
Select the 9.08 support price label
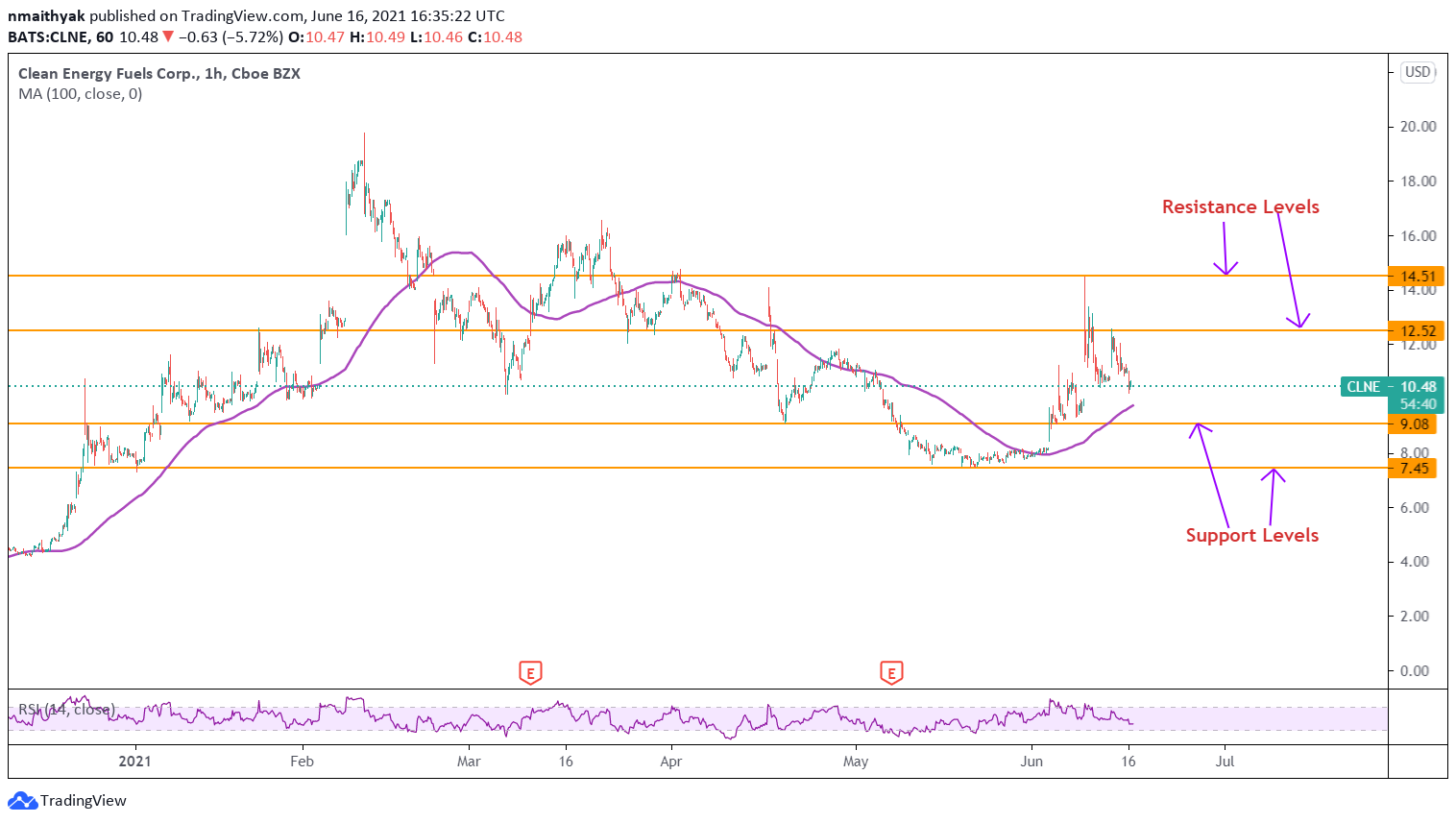1414,424
